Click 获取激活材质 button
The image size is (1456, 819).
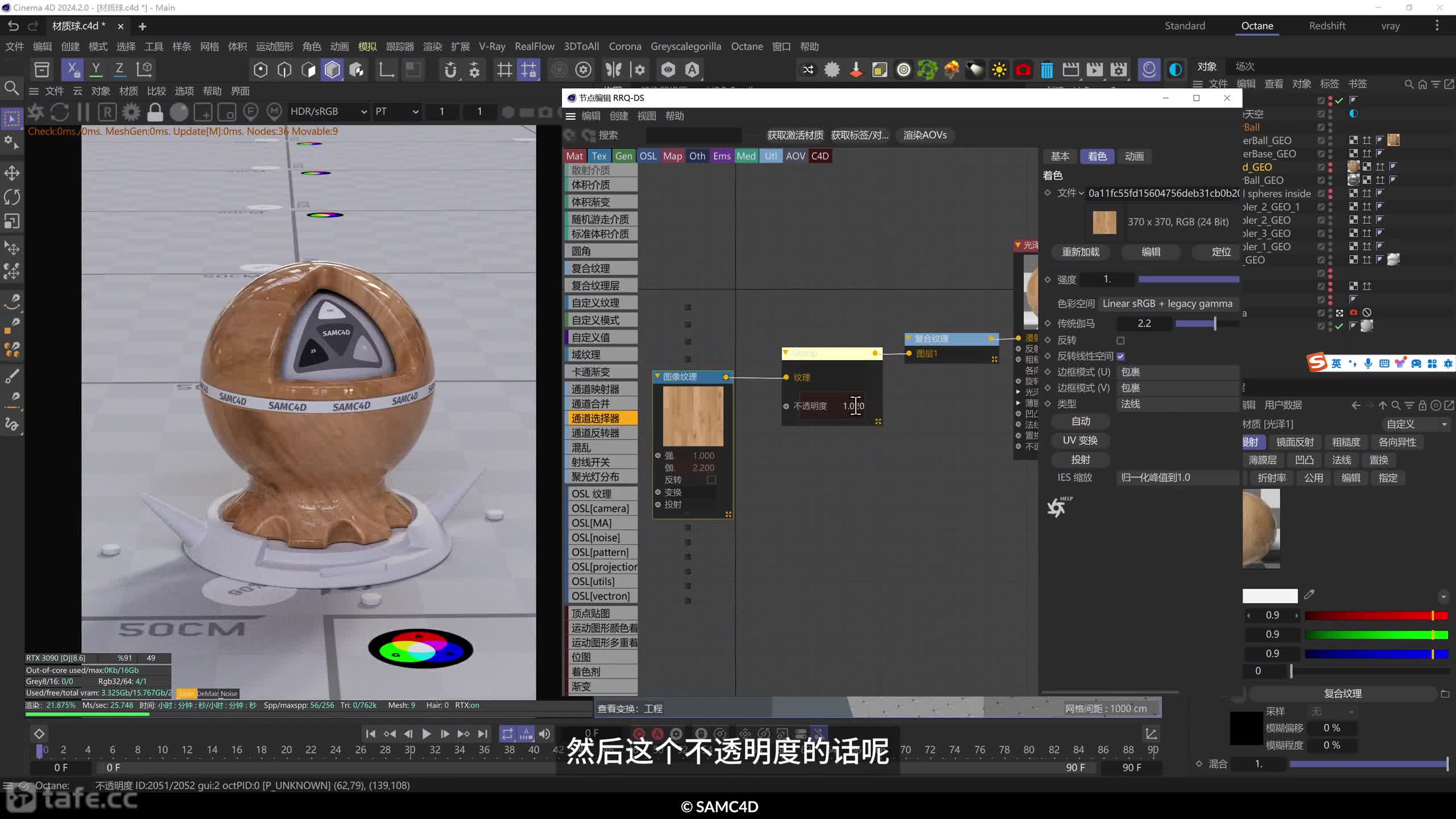tap(795, 135)
